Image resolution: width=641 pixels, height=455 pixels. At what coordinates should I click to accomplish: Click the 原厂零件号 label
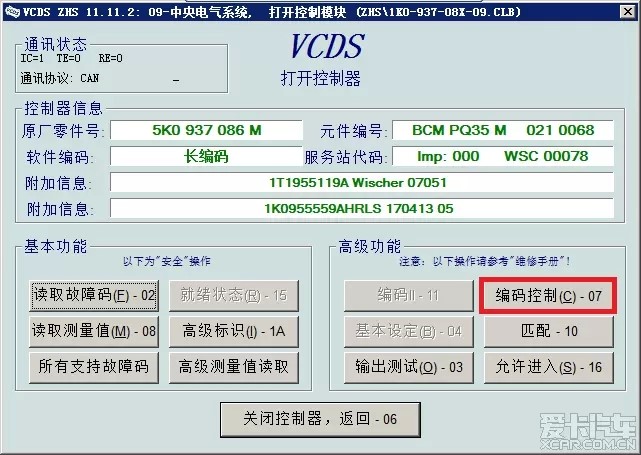63,131
